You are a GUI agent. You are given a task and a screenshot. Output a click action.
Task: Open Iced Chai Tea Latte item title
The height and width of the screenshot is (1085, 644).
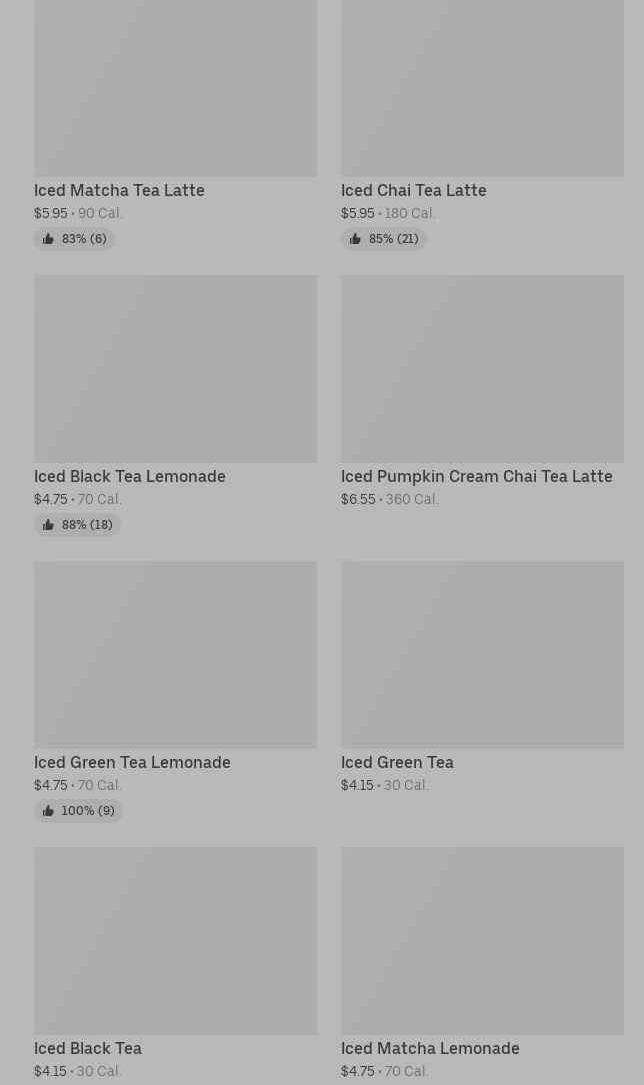(x=413, y=190)
